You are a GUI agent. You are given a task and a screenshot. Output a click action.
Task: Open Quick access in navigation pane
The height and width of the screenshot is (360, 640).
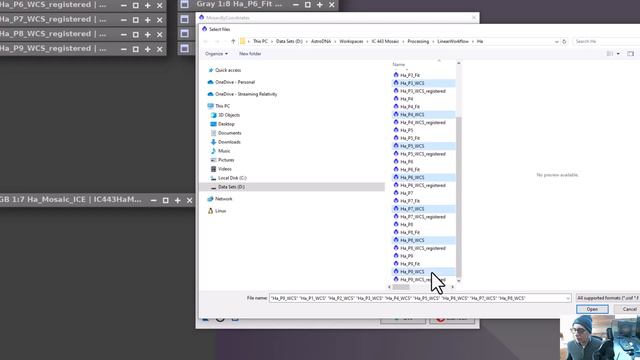click(x=228, y=70)
